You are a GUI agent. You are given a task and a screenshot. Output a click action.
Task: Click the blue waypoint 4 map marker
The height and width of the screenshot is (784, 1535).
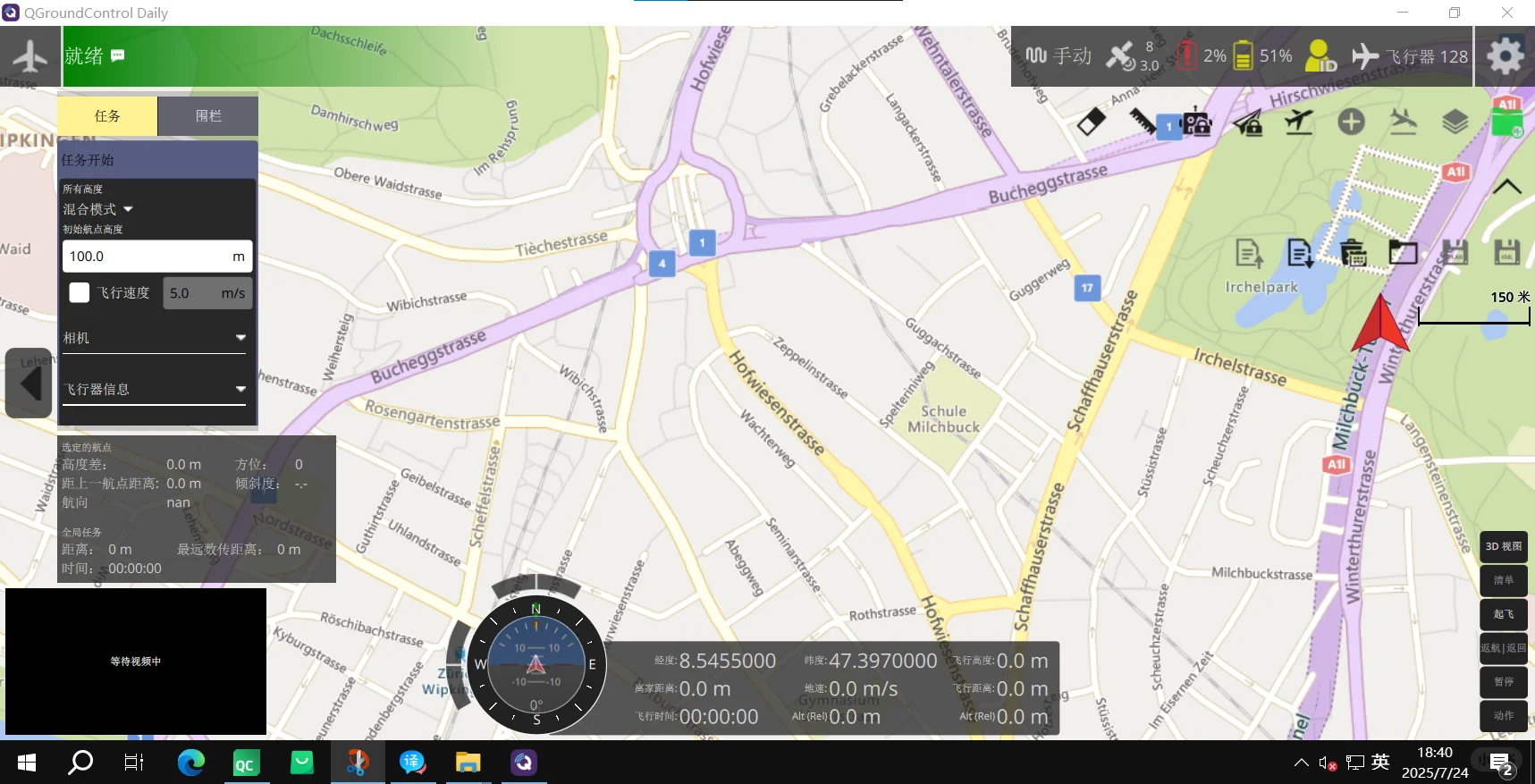coord(662,264)
